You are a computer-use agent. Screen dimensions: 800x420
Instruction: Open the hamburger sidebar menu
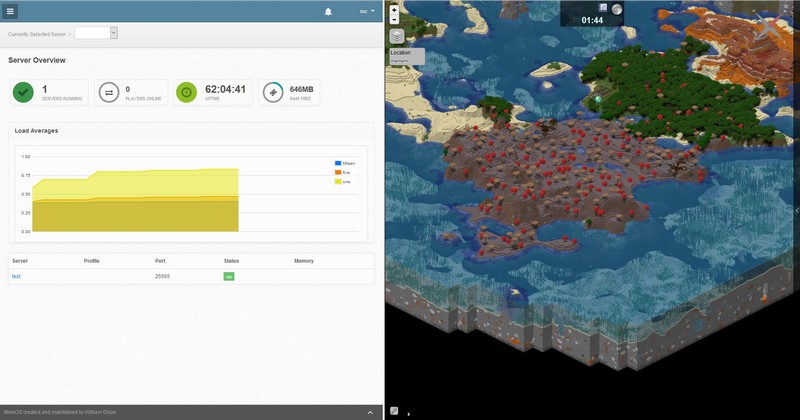click(10, 11)
